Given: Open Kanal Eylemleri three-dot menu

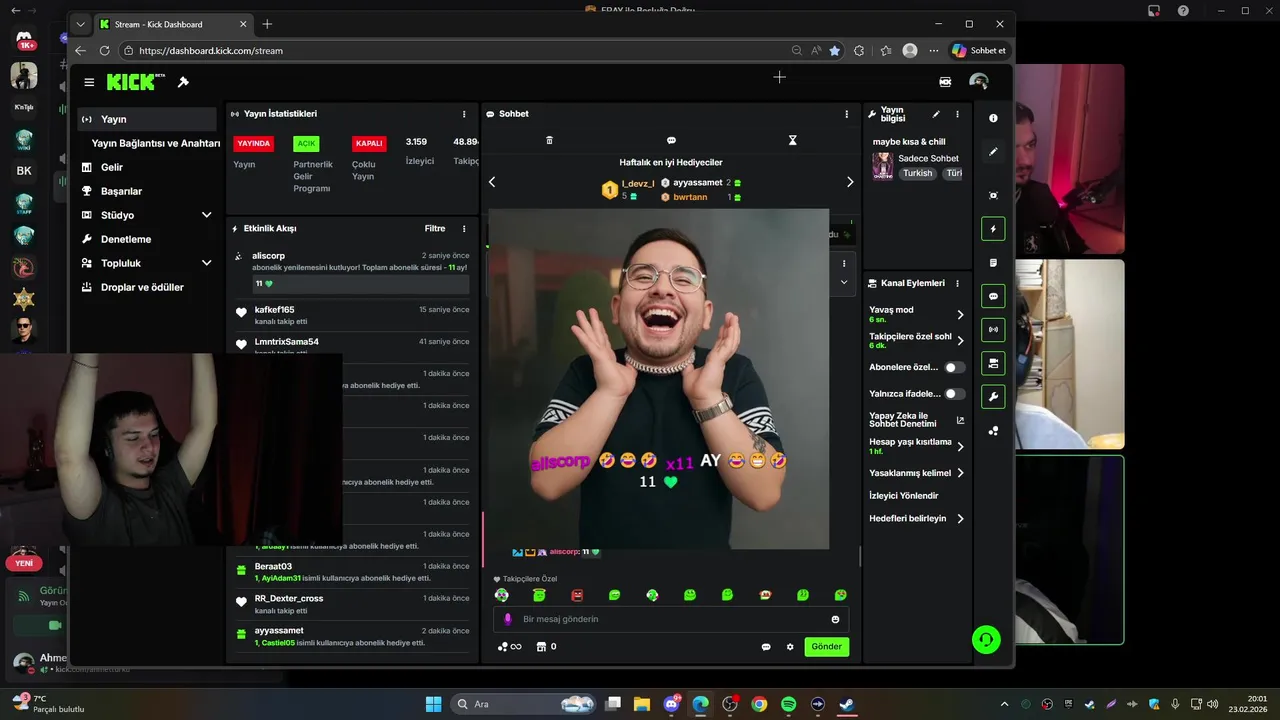Looking at the screenshot, I should [x=957, y=283].
